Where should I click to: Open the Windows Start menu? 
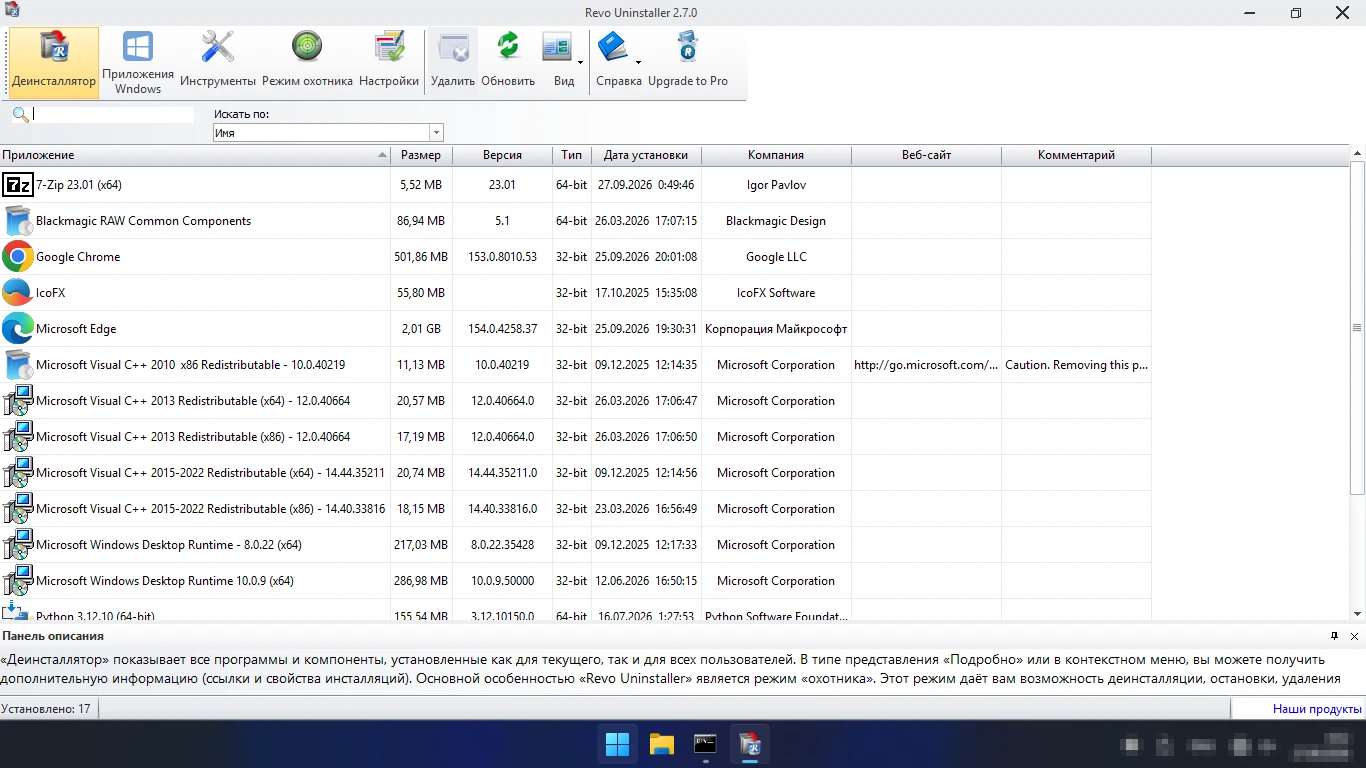point(618,744)
